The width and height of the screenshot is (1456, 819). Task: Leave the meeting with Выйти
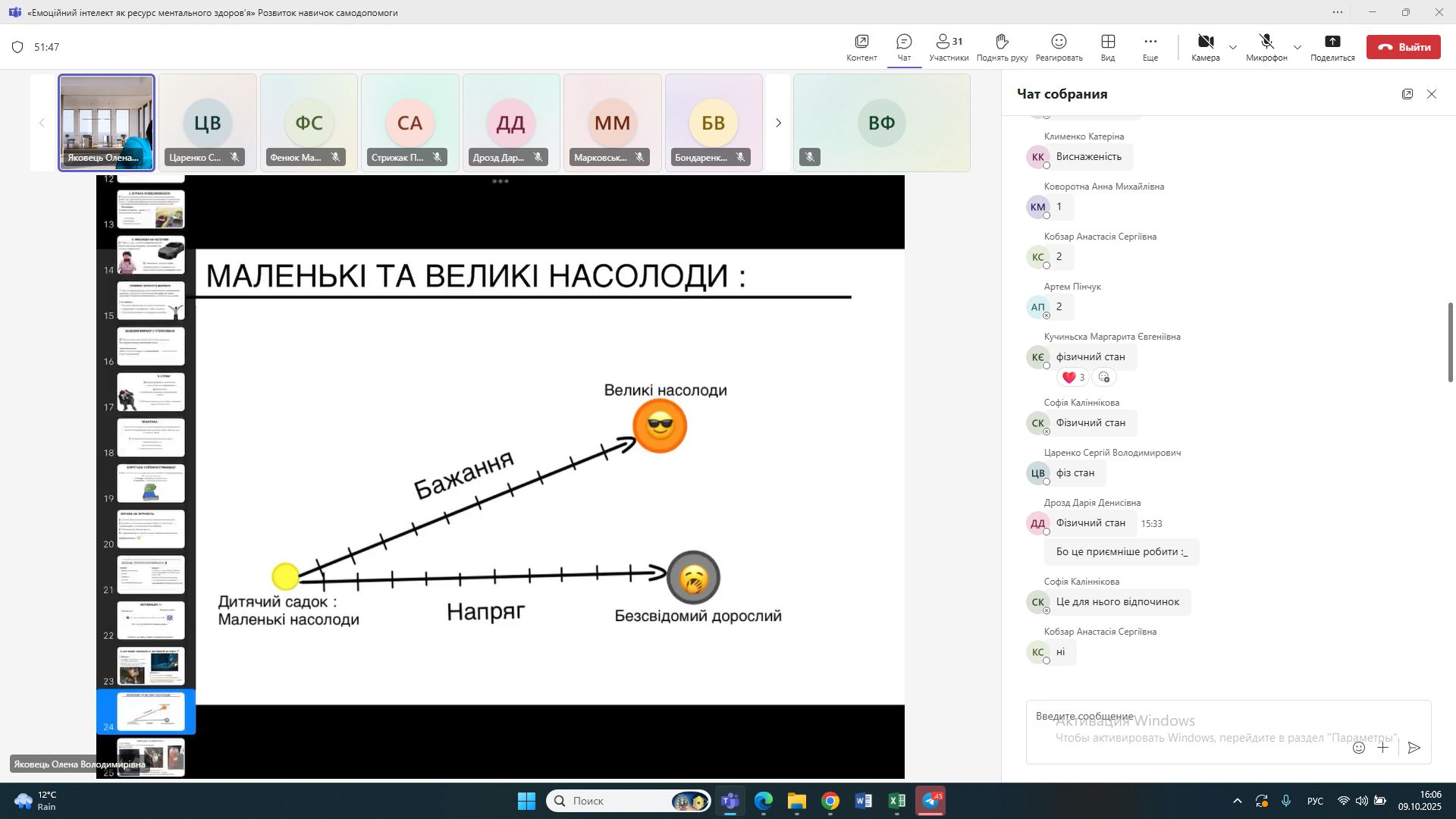coord(1403,47)
